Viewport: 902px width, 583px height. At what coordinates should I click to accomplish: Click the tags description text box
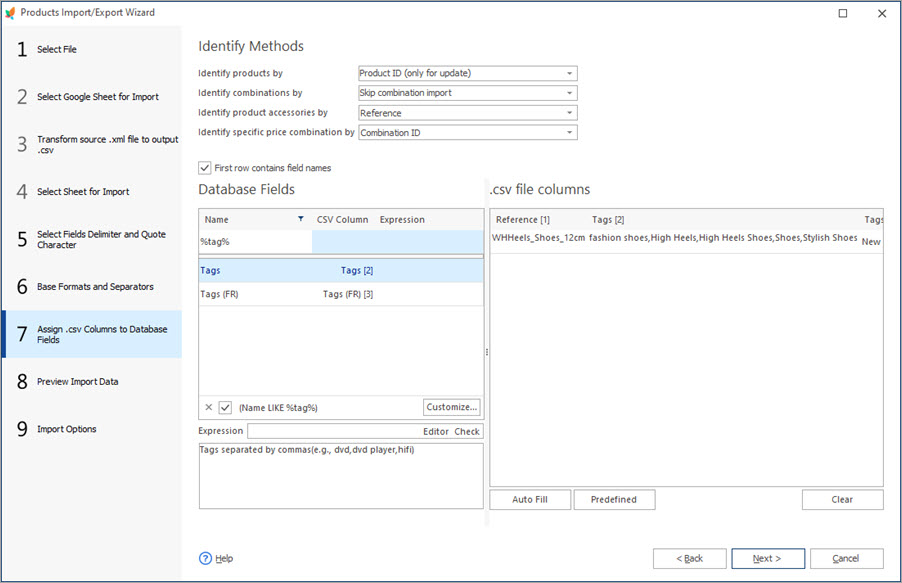(x=341, y=476)
